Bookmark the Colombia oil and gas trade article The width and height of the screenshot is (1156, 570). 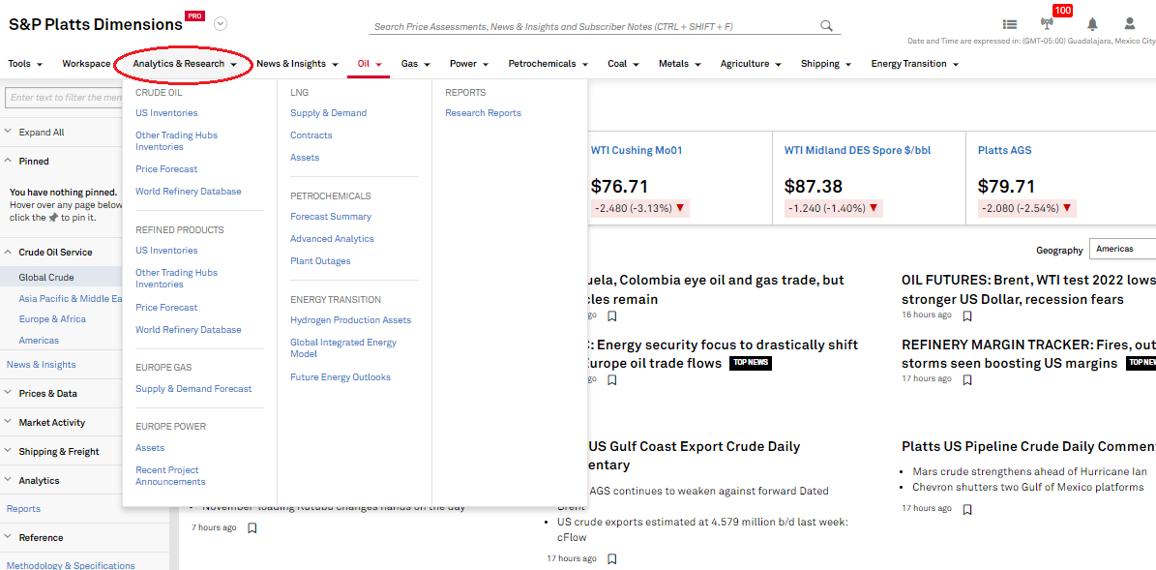point(612,316)
